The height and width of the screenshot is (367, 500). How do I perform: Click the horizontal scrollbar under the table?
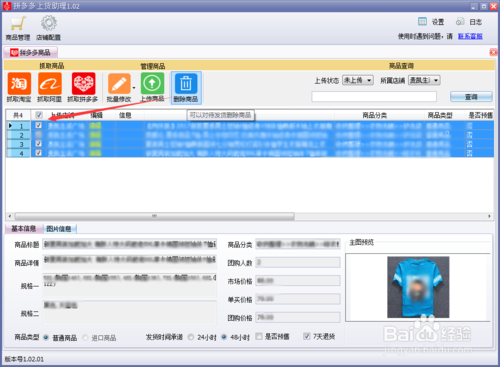154,216
